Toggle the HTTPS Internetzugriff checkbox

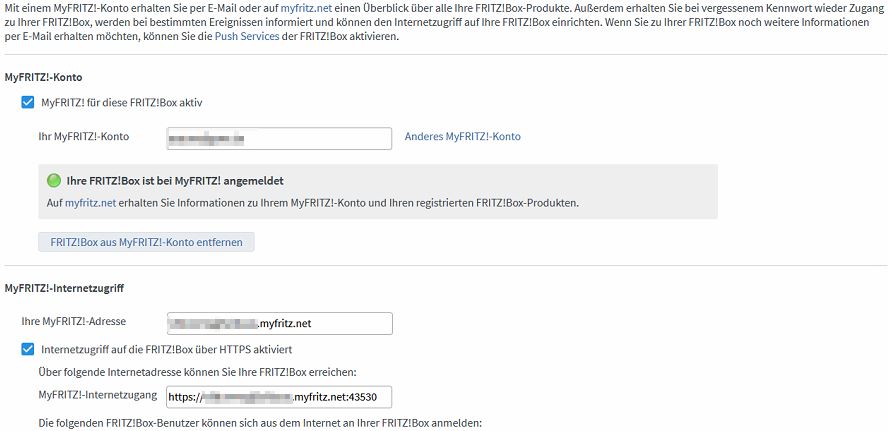[x=28, y=349]
